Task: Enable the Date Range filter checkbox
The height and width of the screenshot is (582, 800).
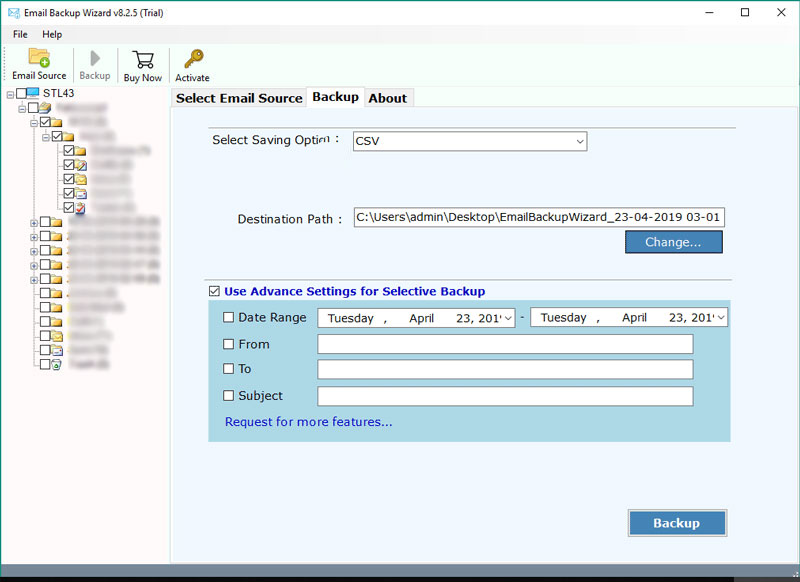Action: 229,318
